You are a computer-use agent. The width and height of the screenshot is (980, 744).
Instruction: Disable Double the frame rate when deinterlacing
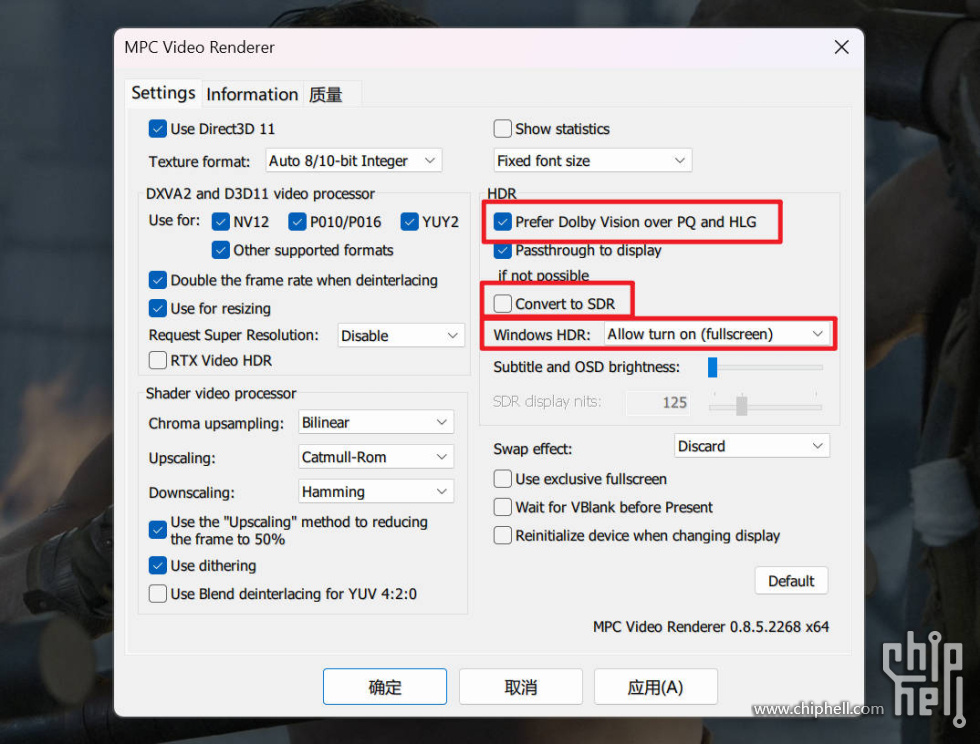pos(158,280)
